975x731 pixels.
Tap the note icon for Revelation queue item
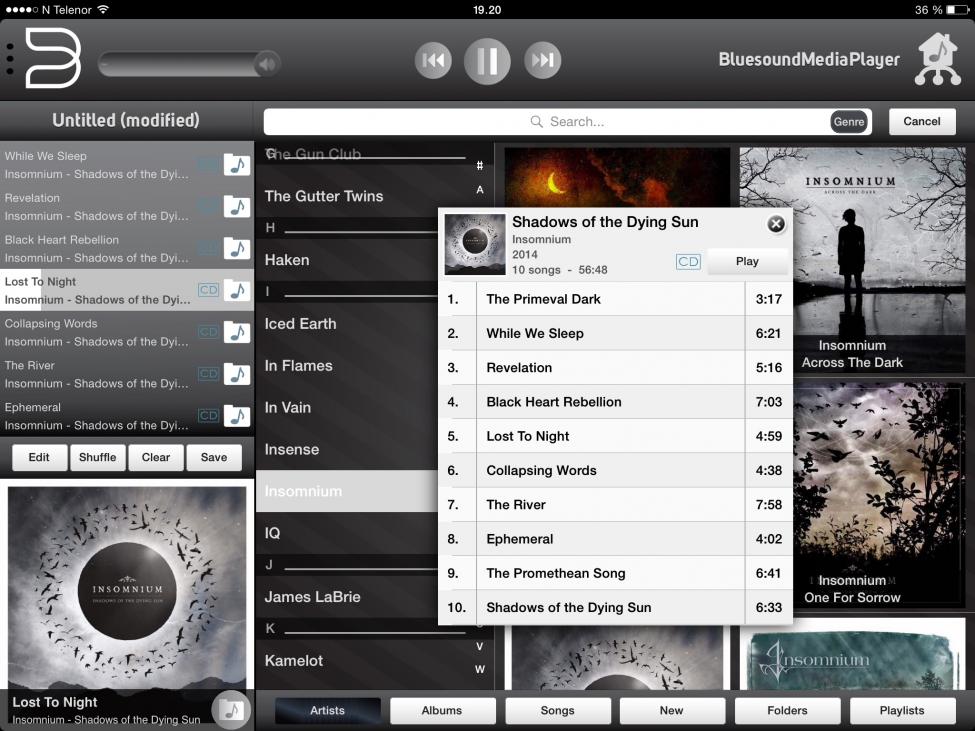click(236, 206)
